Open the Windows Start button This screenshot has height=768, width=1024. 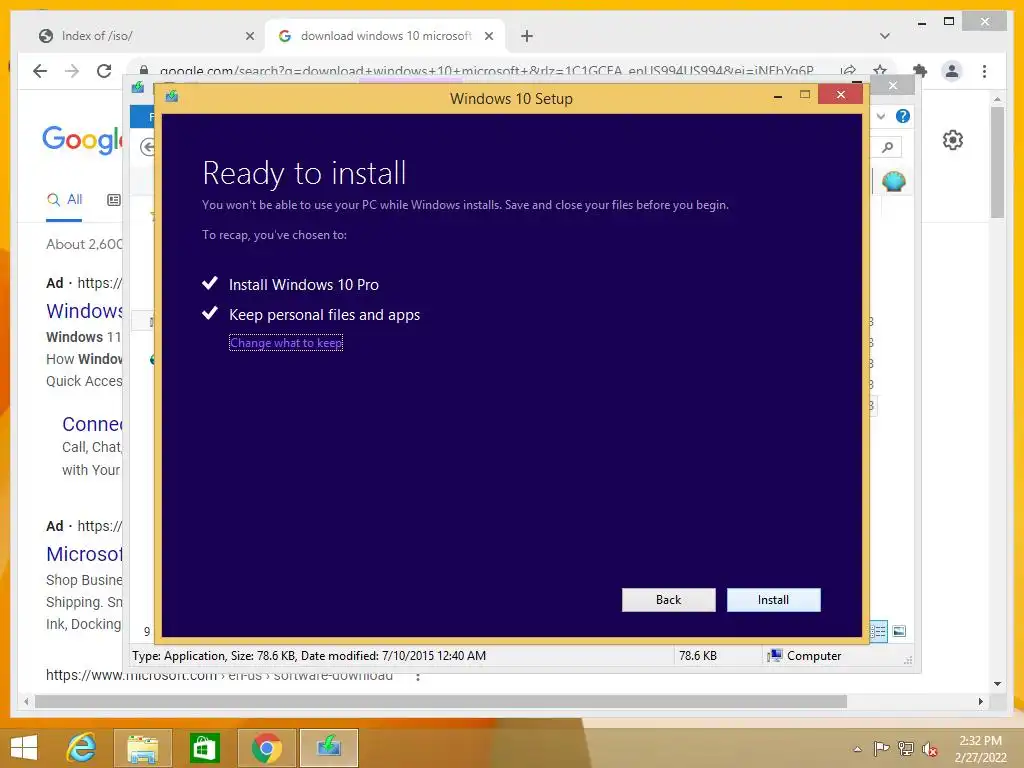24,748
